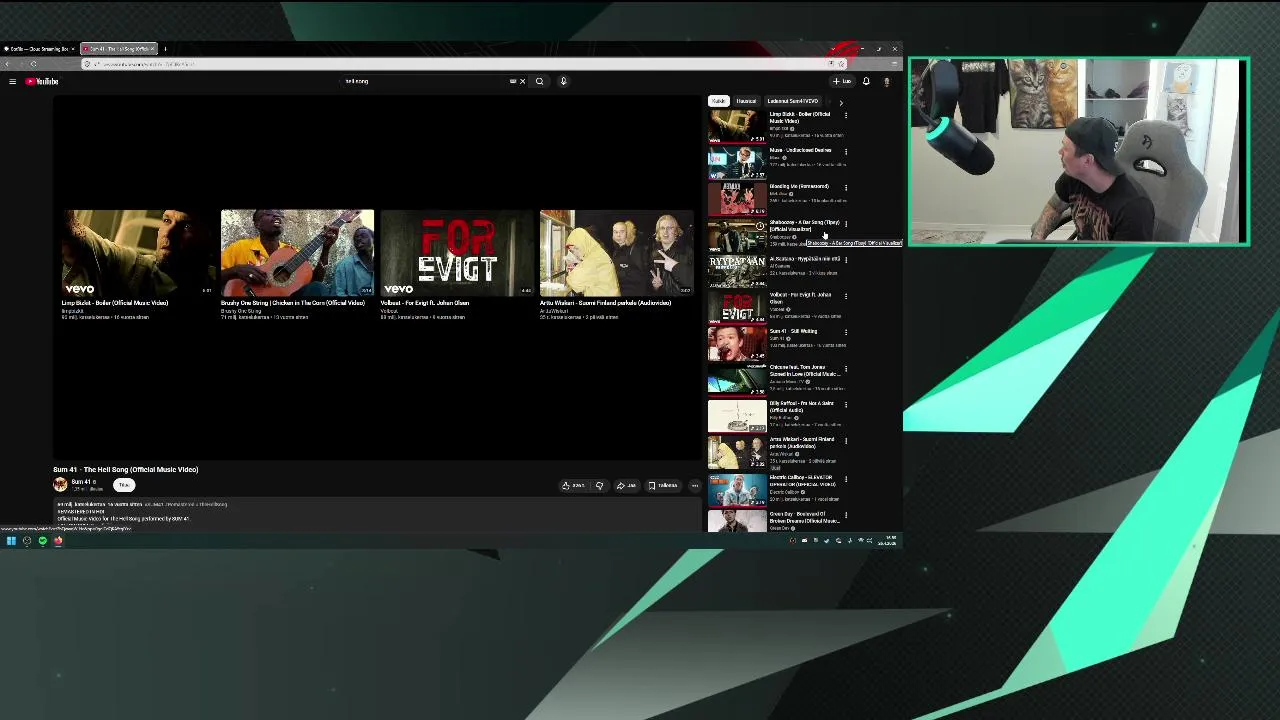The height and width of the screenshot is (720, 1280).
Task: Open a new browser tab
Action: click(165, 48)
